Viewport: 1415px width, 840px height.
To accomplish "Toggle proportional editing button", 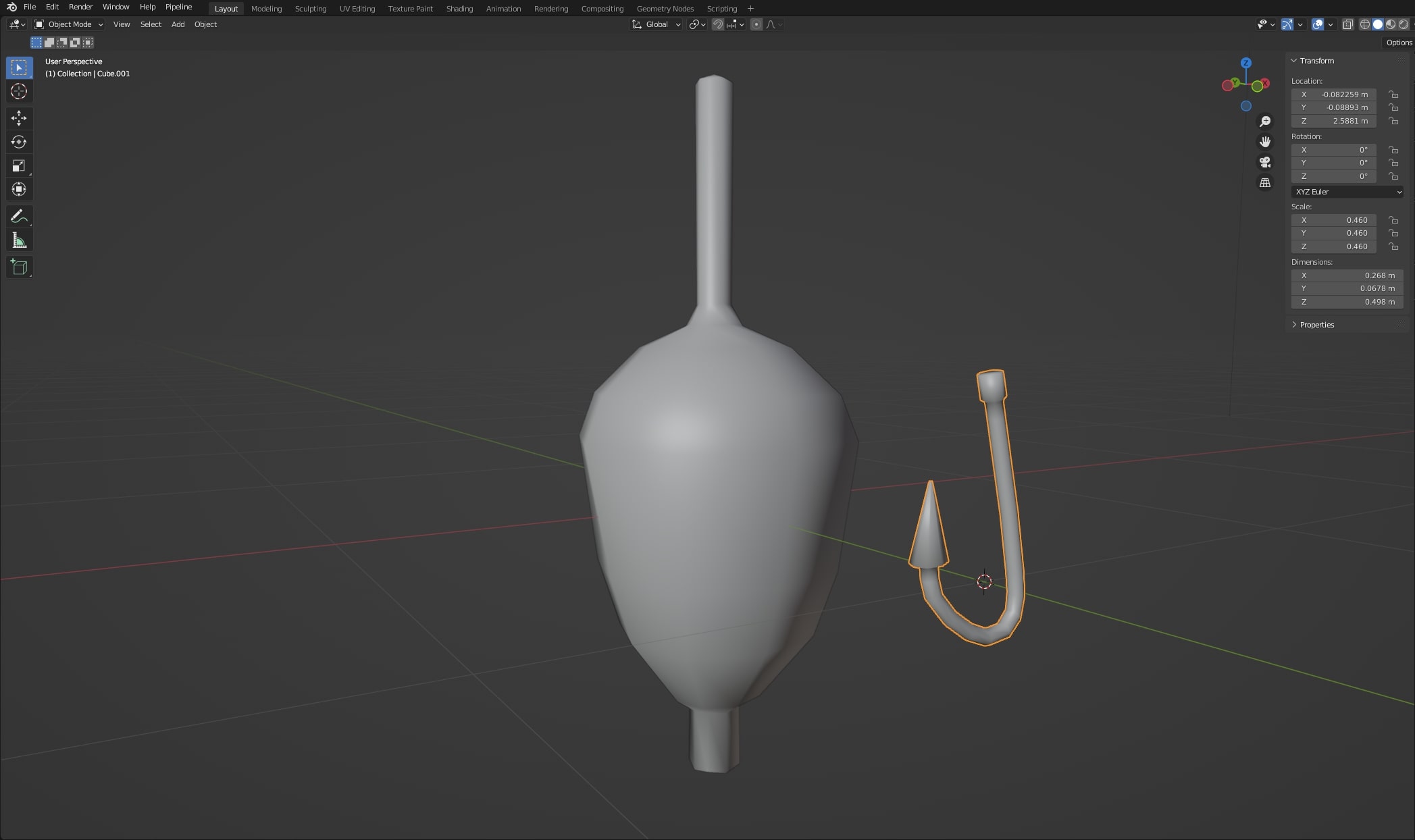I will [x=756, y=24].
